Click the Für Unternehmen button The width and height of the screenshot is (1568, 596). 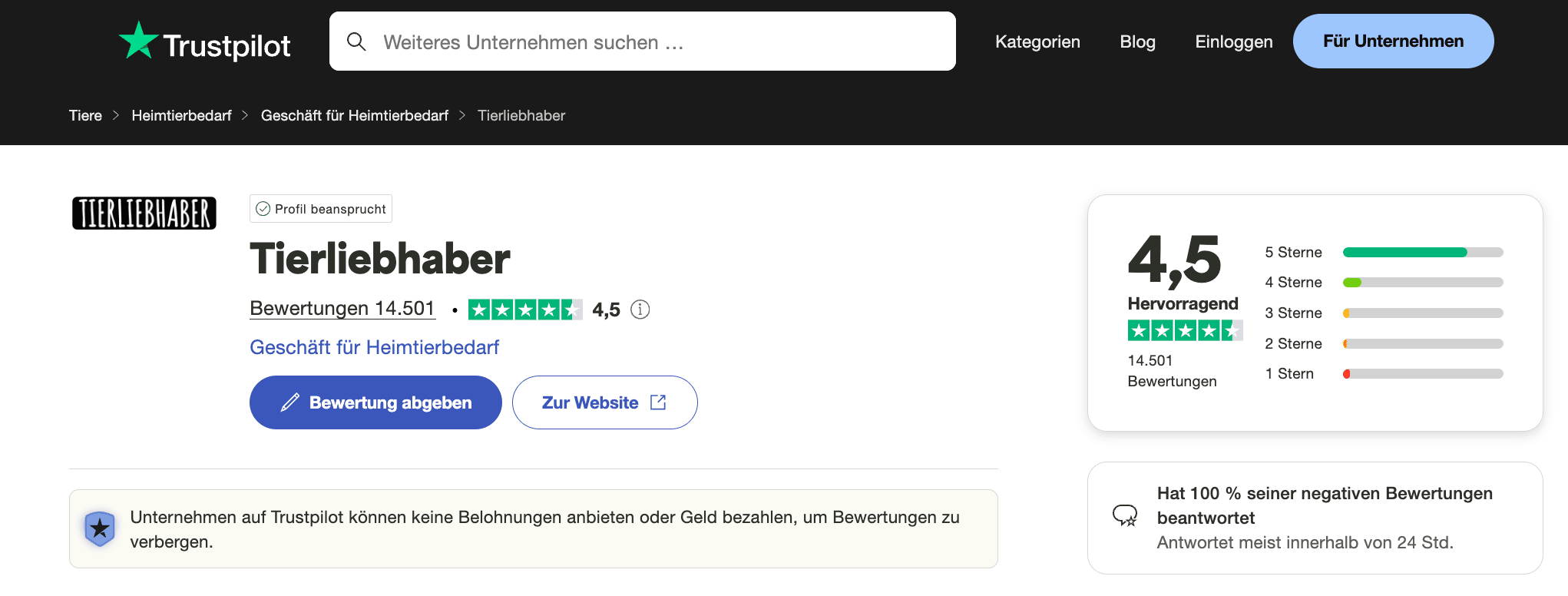coord(1393,41)
